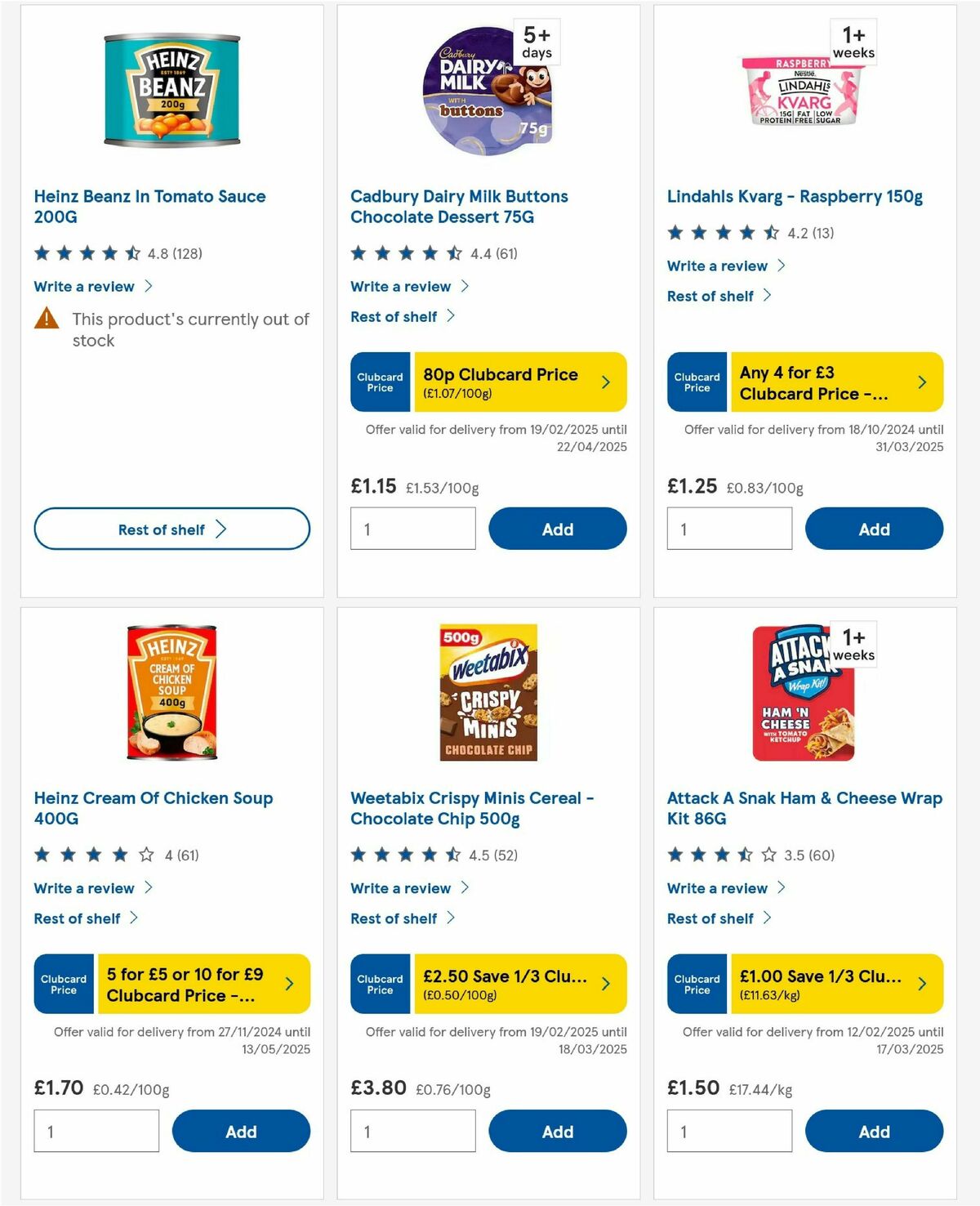Expand the "Any 4 for £3" offer chevron
This screenshot has width=980, height=1206.
pos(922,382)
